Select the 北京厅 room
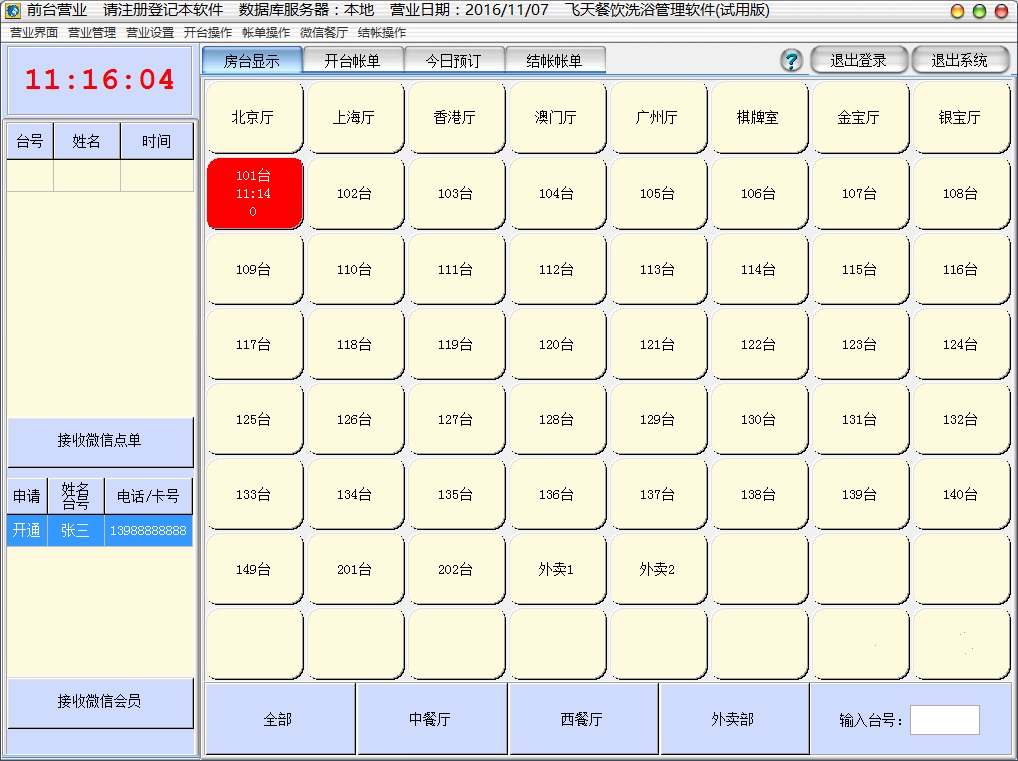This screenshot has width=1018, height=761. (x=254, y=117)
